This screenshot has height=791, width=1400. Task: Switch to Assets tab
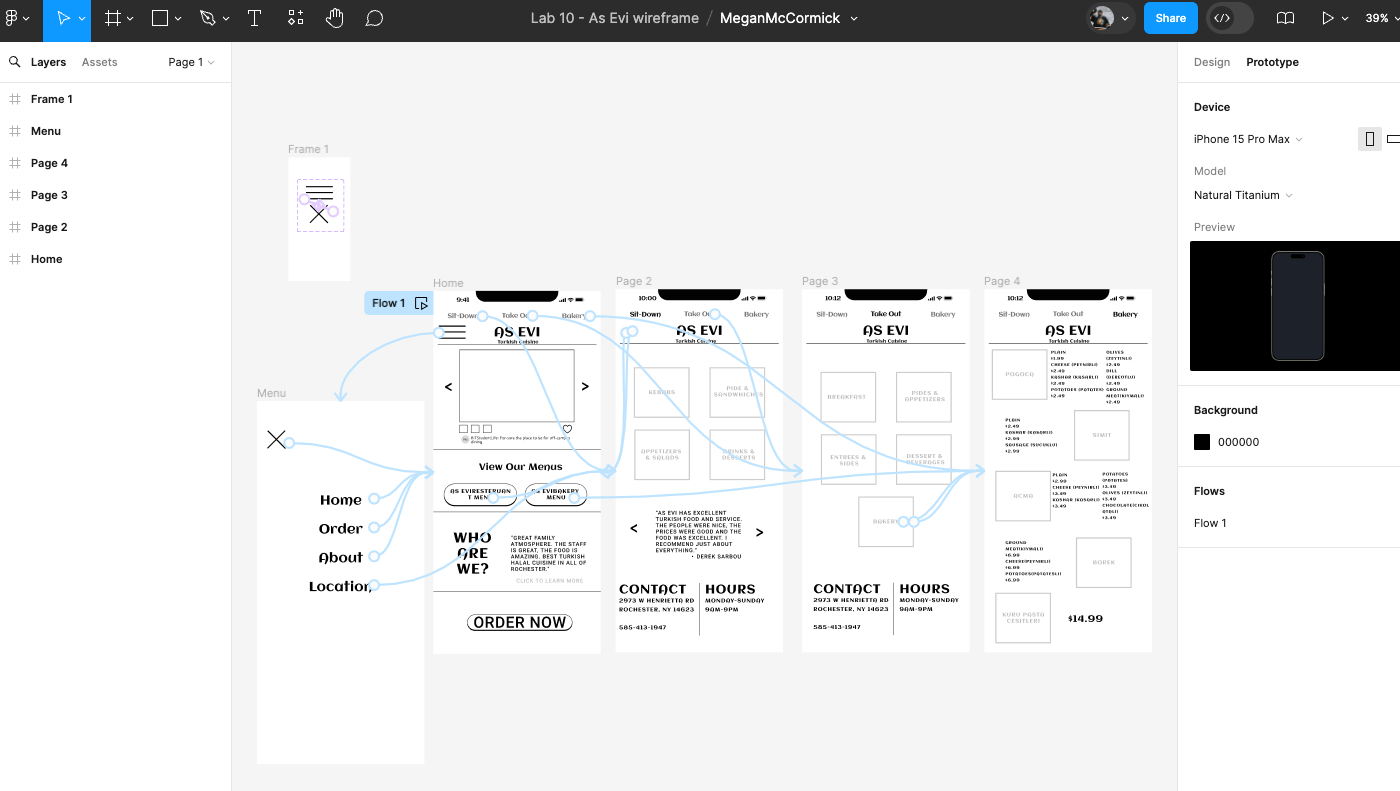(x=99, y=62)
